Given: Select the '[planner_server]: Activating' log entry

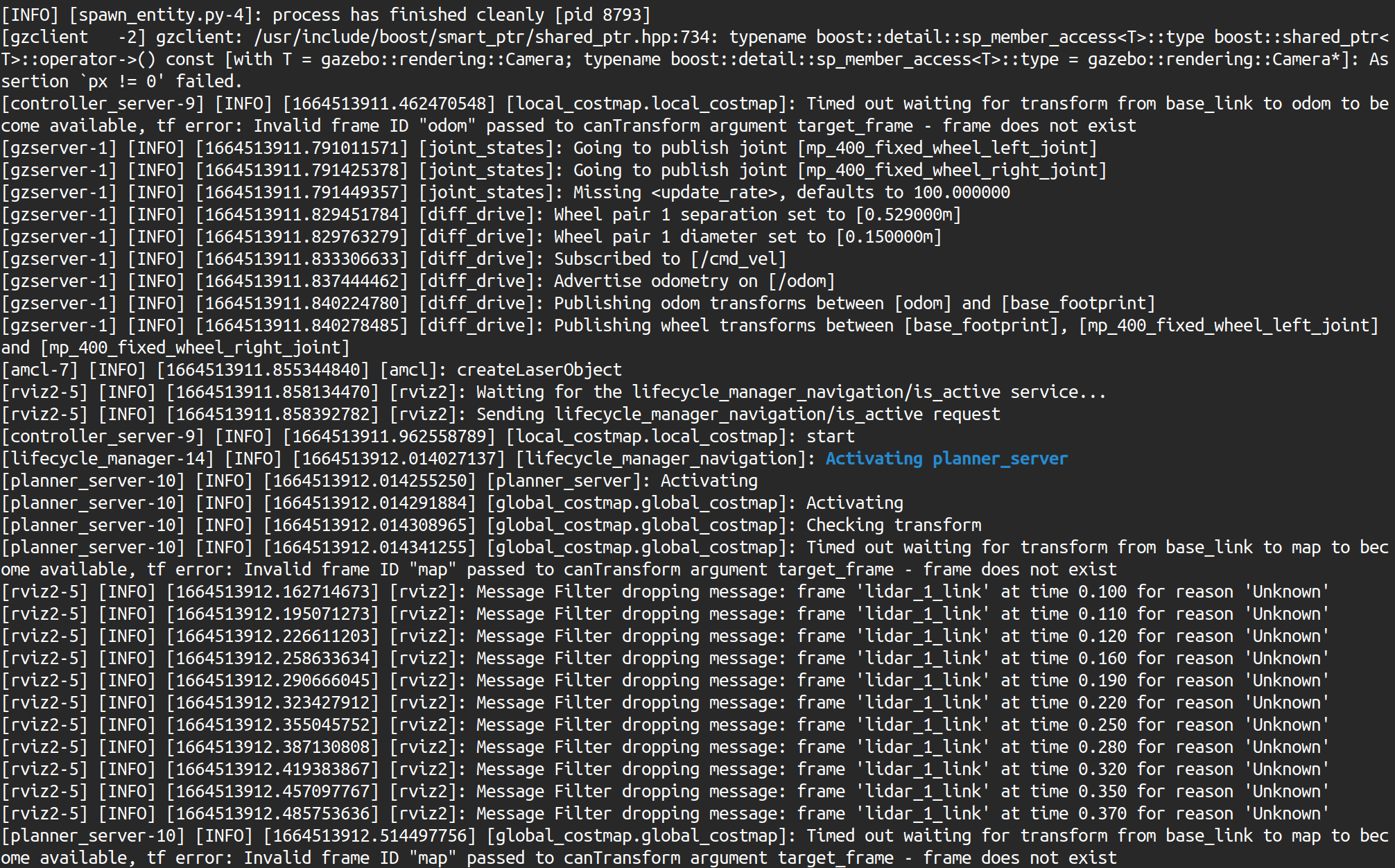Looking at the screenshot, I should (x=624, y=480).
